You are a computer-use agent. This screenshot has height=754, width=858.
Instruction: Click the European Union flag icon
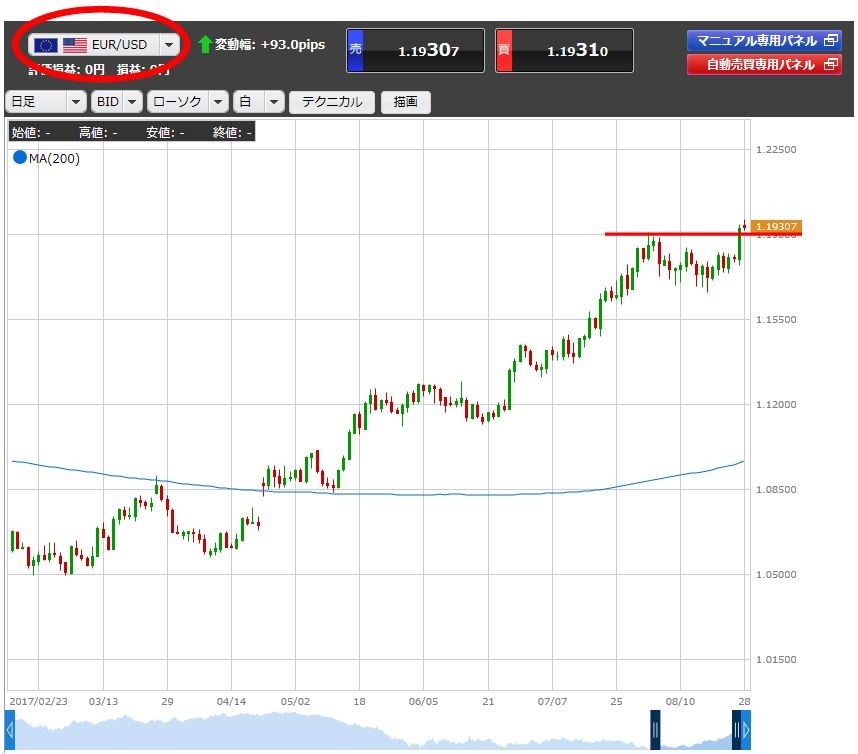point(45,45)
